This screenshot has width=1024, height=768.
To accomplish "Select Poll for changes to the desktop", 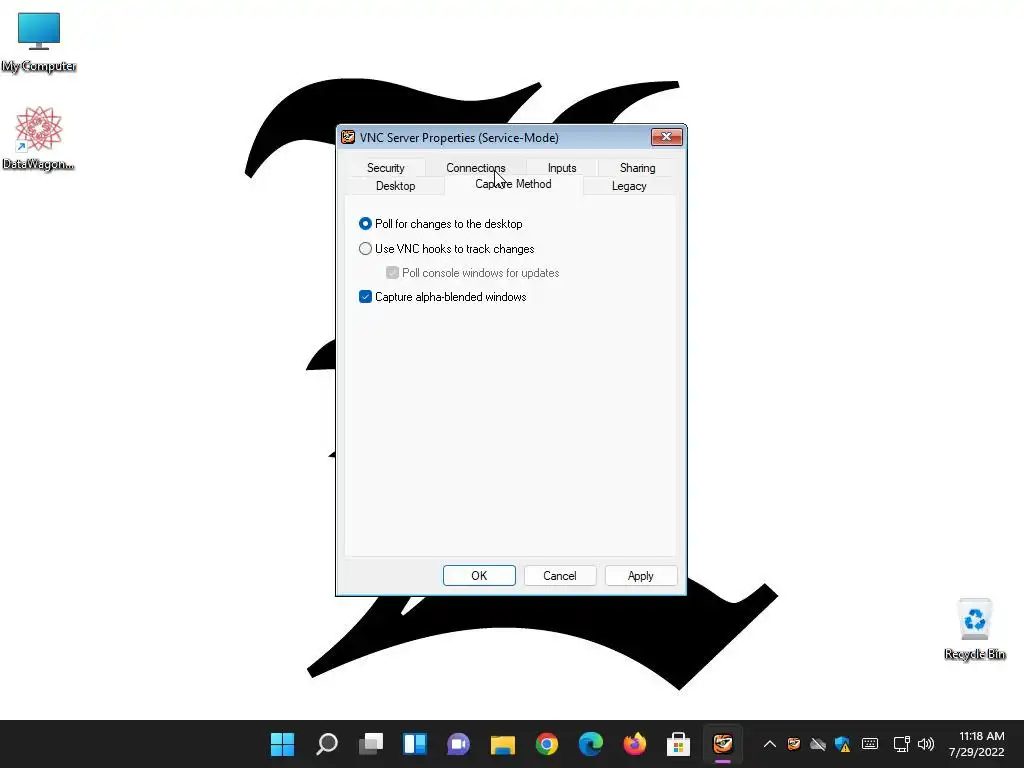I will (x=441, y=224).
